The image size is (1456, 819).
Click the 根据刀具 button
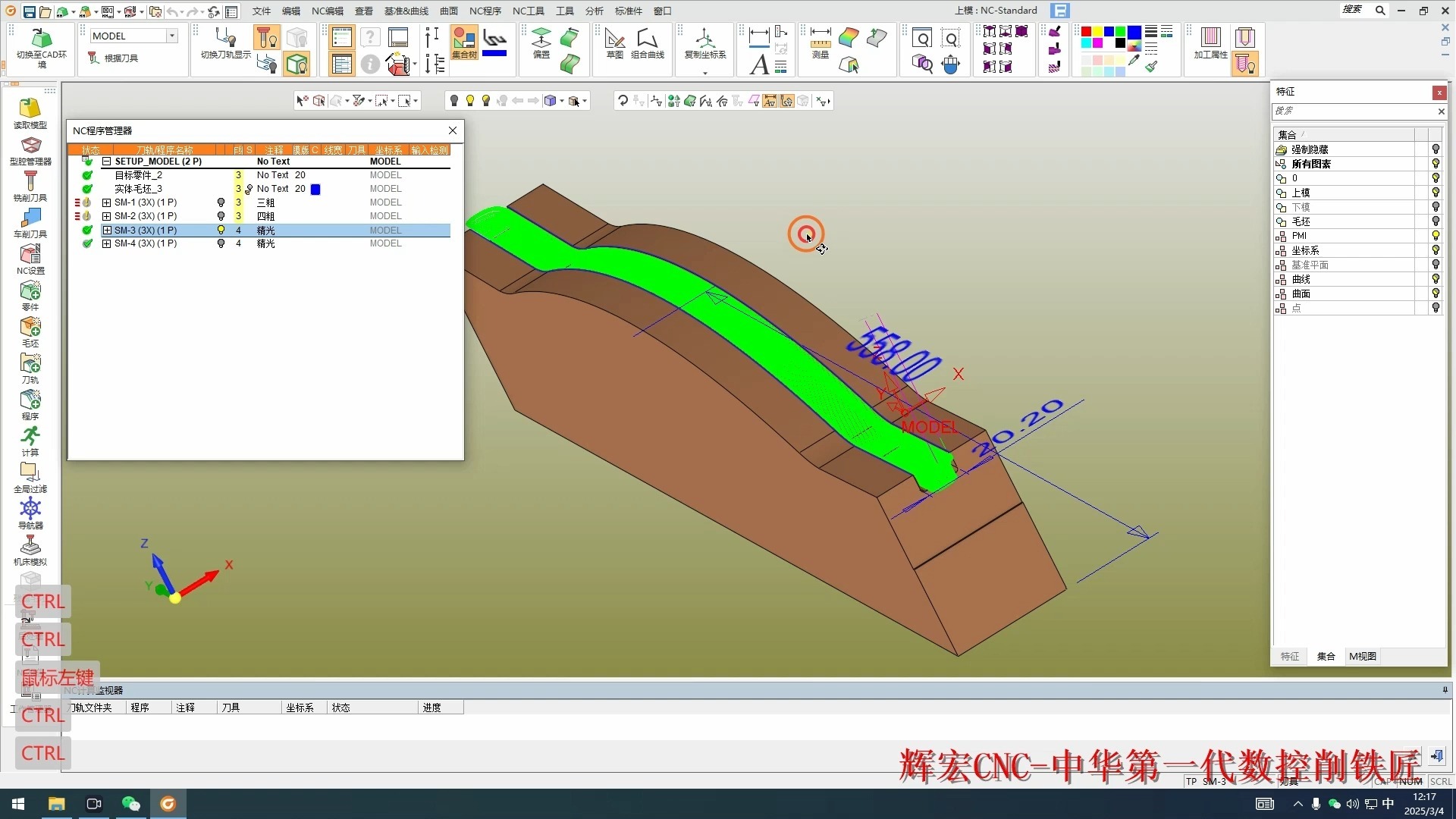114,58
